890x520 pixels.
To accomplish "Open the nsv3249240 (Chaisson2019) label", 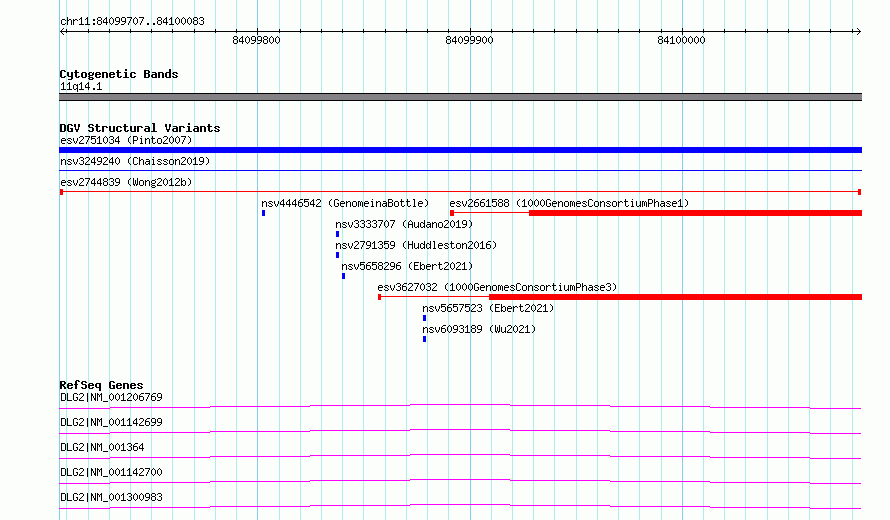I will [135, 161].
